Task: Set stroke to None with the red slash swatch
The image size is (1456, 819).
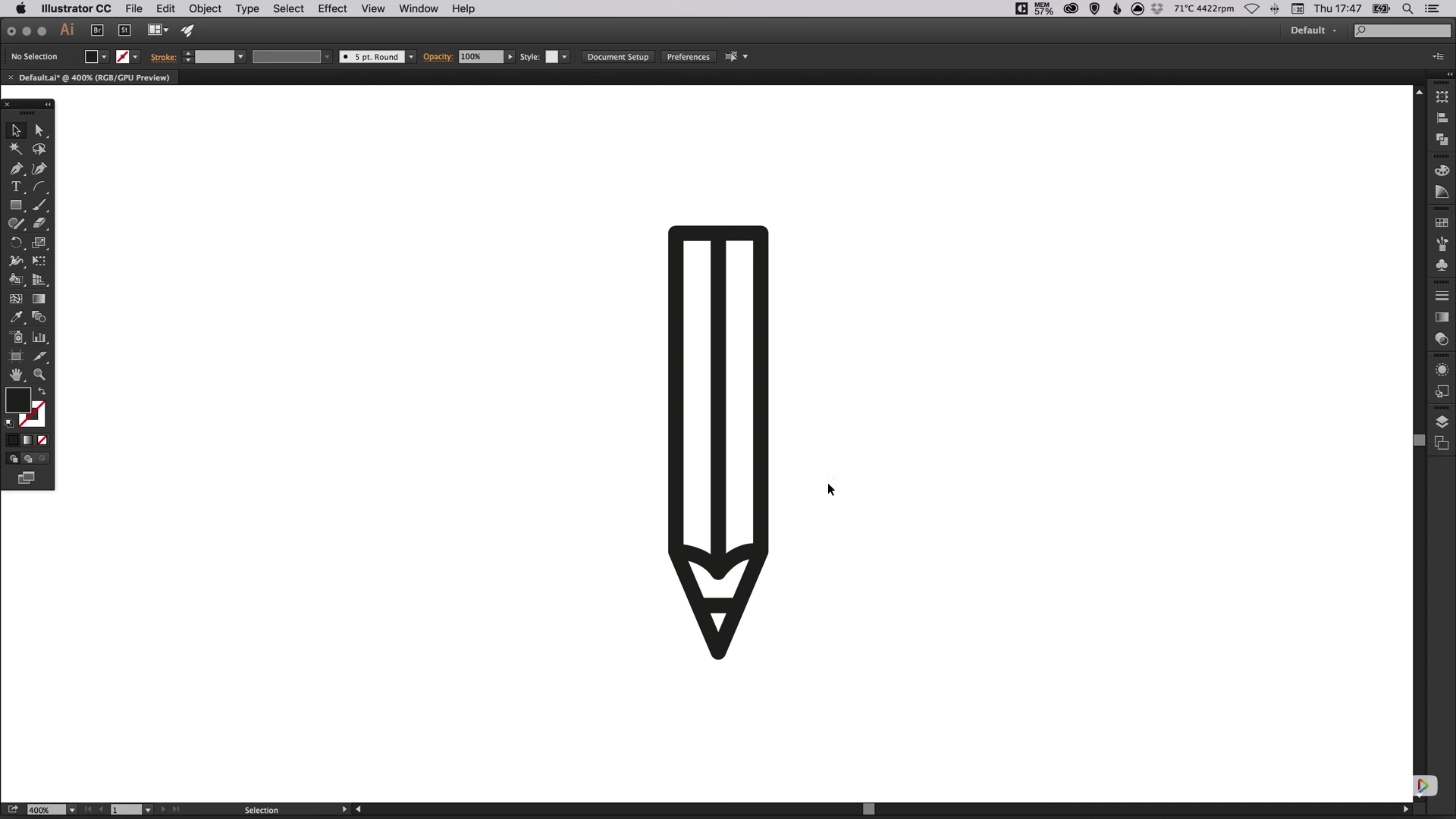Action: tap(42, 440)
